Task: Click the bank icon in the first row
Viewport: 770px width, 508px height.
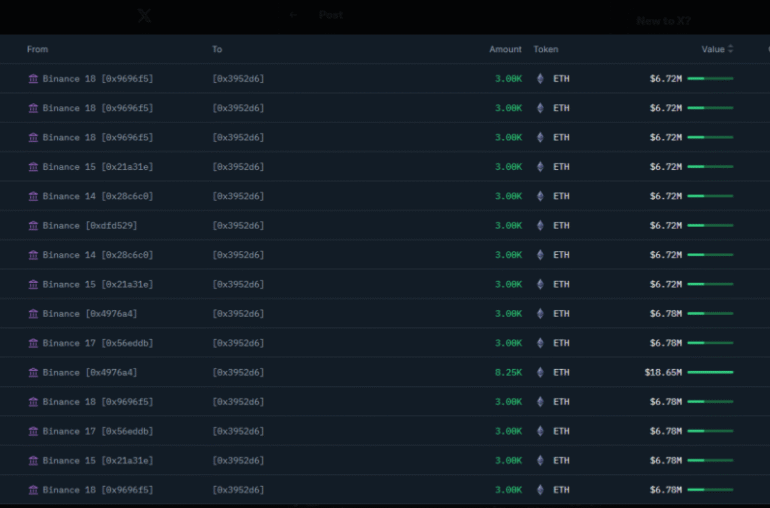Action: coord(33,79)
